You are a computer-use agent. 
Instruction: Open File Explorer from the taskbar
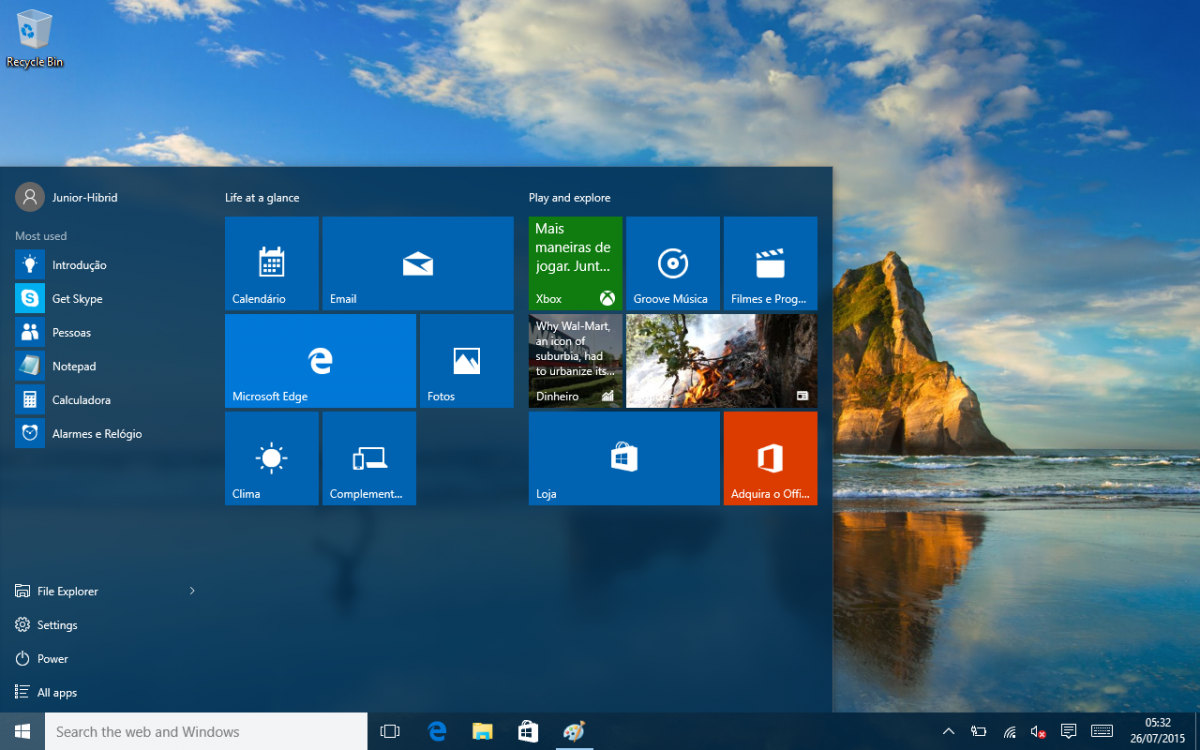click(x=483, y=731)
